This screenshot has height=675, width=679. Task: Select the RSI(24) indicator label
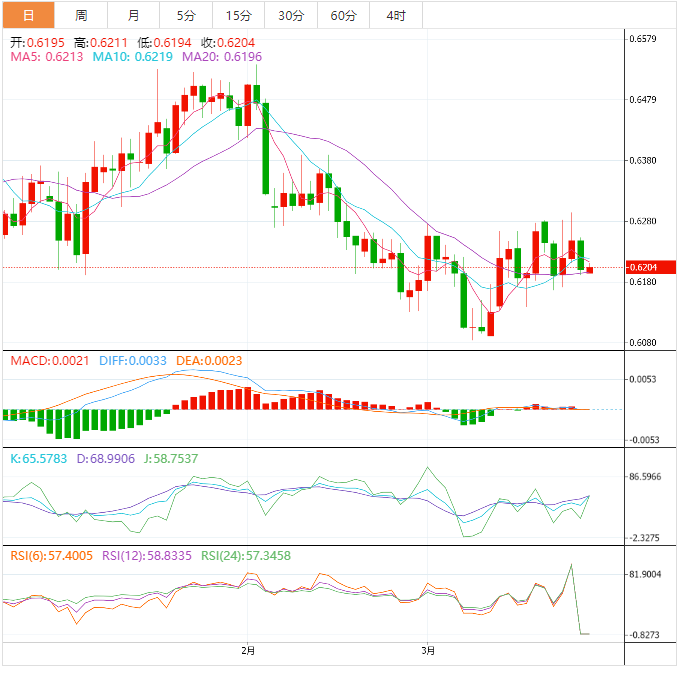pyautogui.click(x=241, y=555)
